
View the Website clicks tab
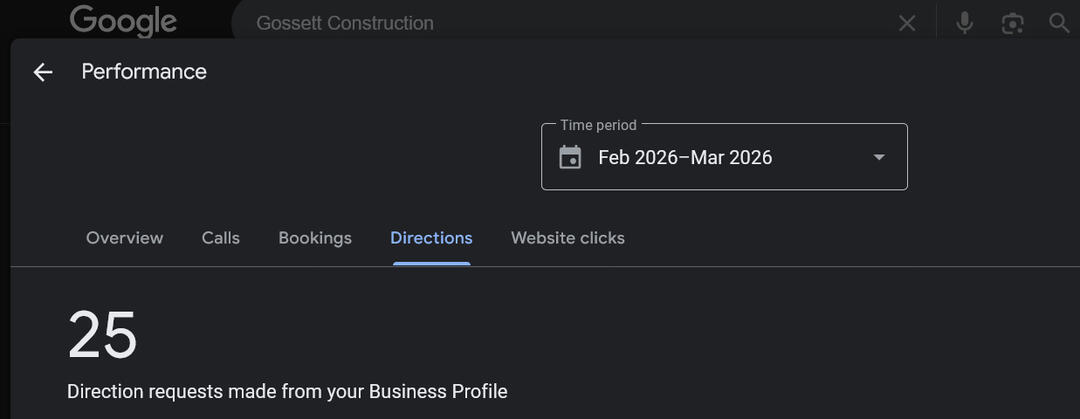[x=567, y=238]
